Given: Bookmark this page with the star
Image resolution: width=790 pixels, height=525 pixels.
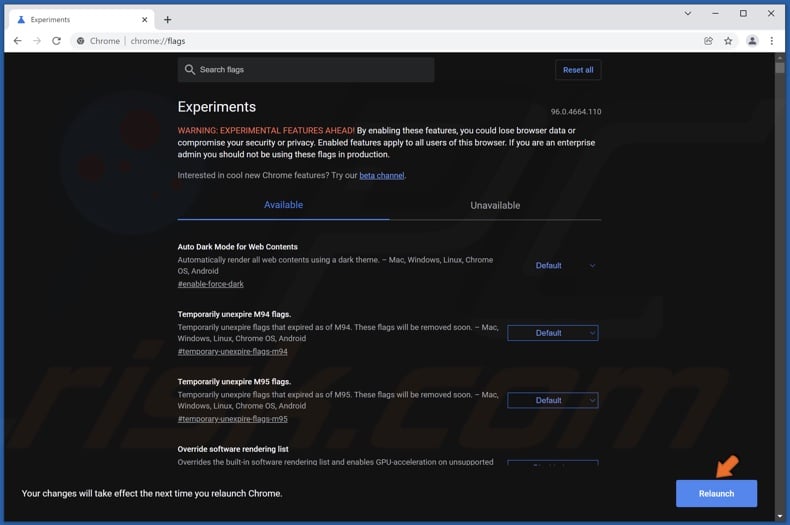Looking at the screenshot, I should [728, 41].
